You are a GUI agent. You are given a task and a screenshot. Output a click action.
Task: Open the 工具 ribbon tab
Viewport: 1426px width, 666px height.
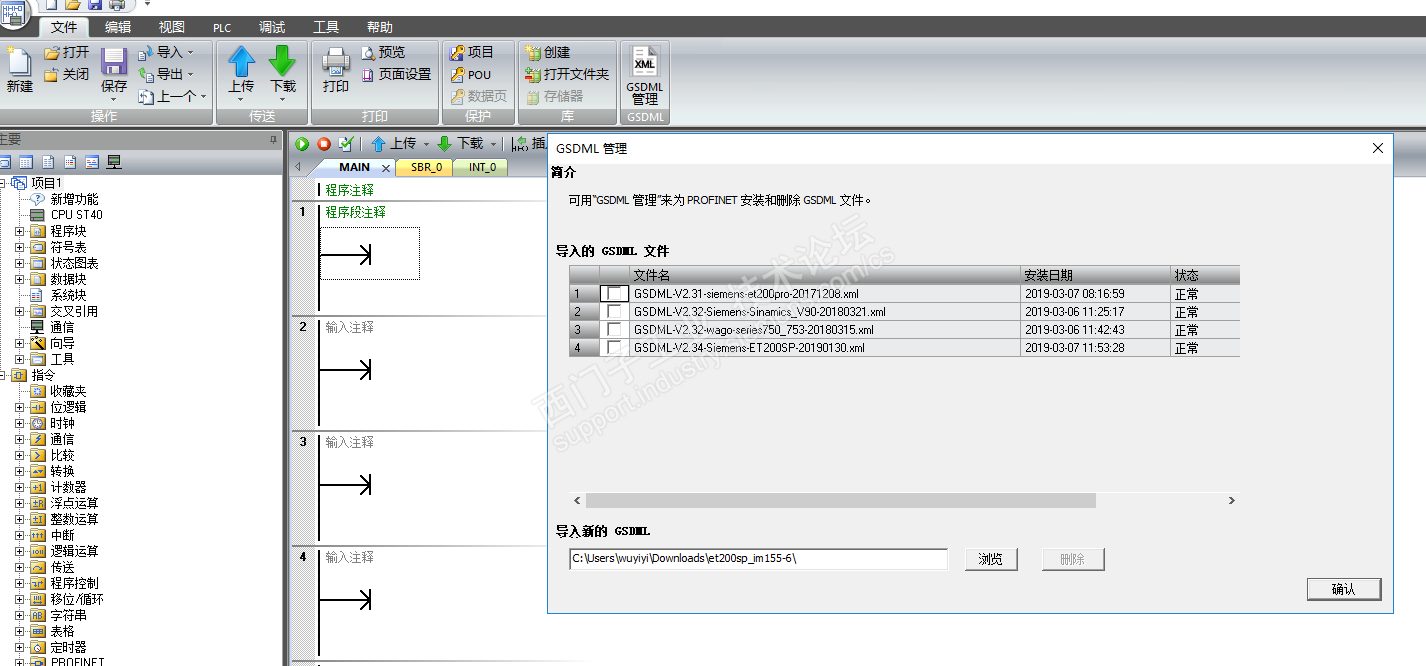pyautogui.click(x=326, y=28)
